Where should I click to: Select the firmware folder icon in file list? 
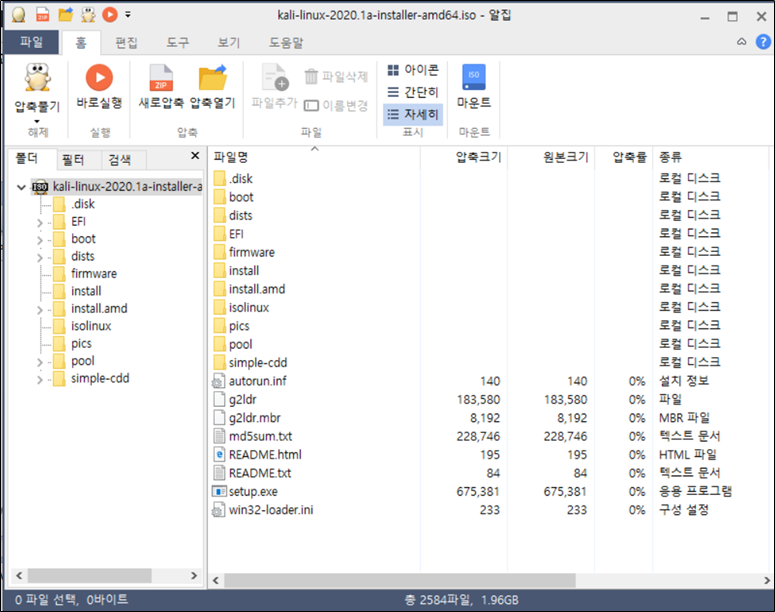pos(219,252)
